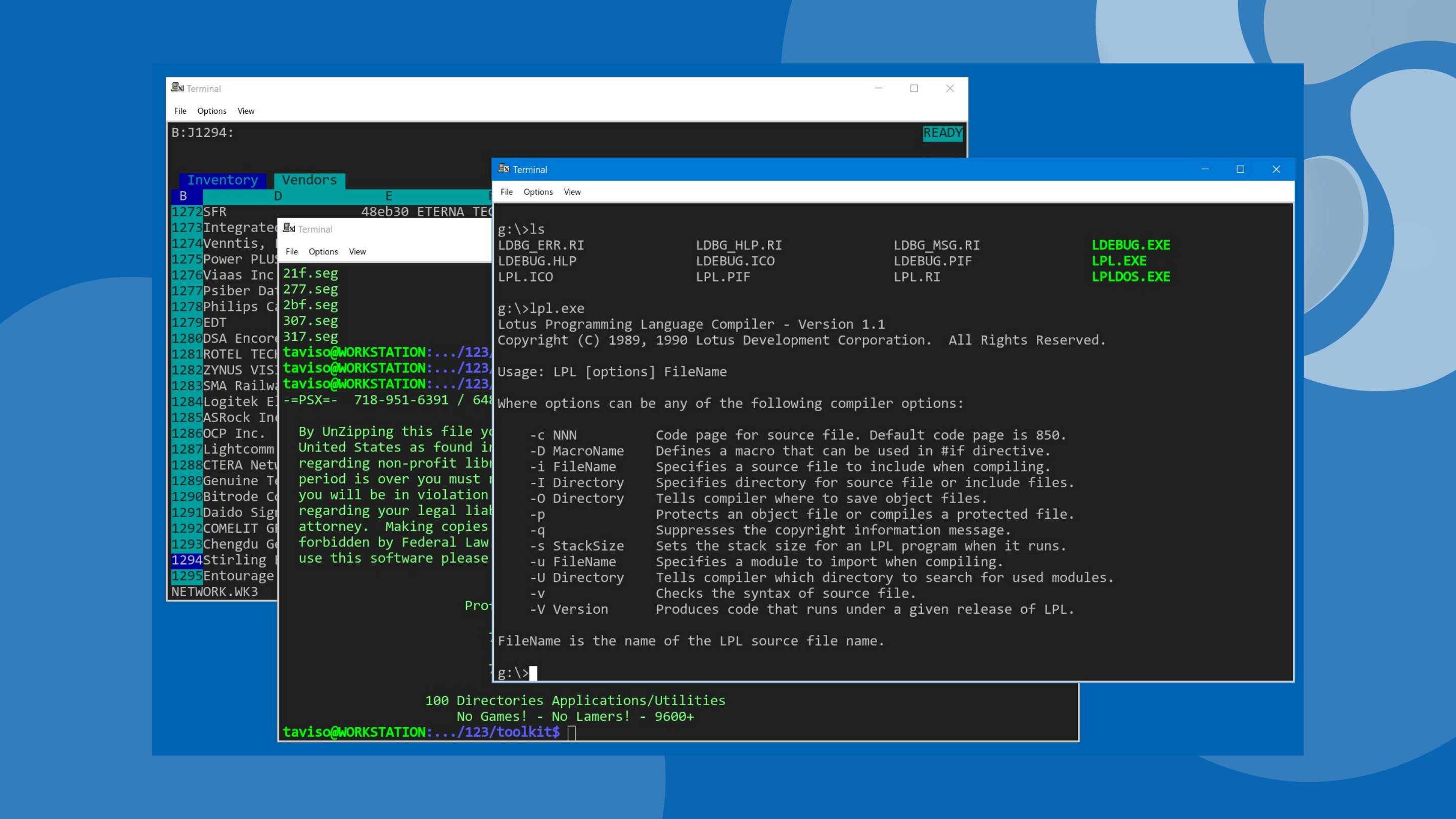Open Options menu in front Terminal window
The height and width of the screenshot is (819, 1456).
pyautogui.click(x=537, y=192)
